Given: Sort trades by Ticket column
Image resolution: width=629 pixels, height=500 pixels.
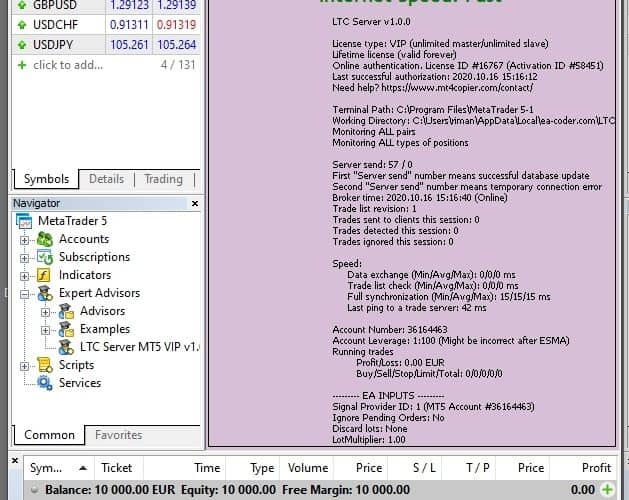Looking at the screenshot, I should (119, 468).
